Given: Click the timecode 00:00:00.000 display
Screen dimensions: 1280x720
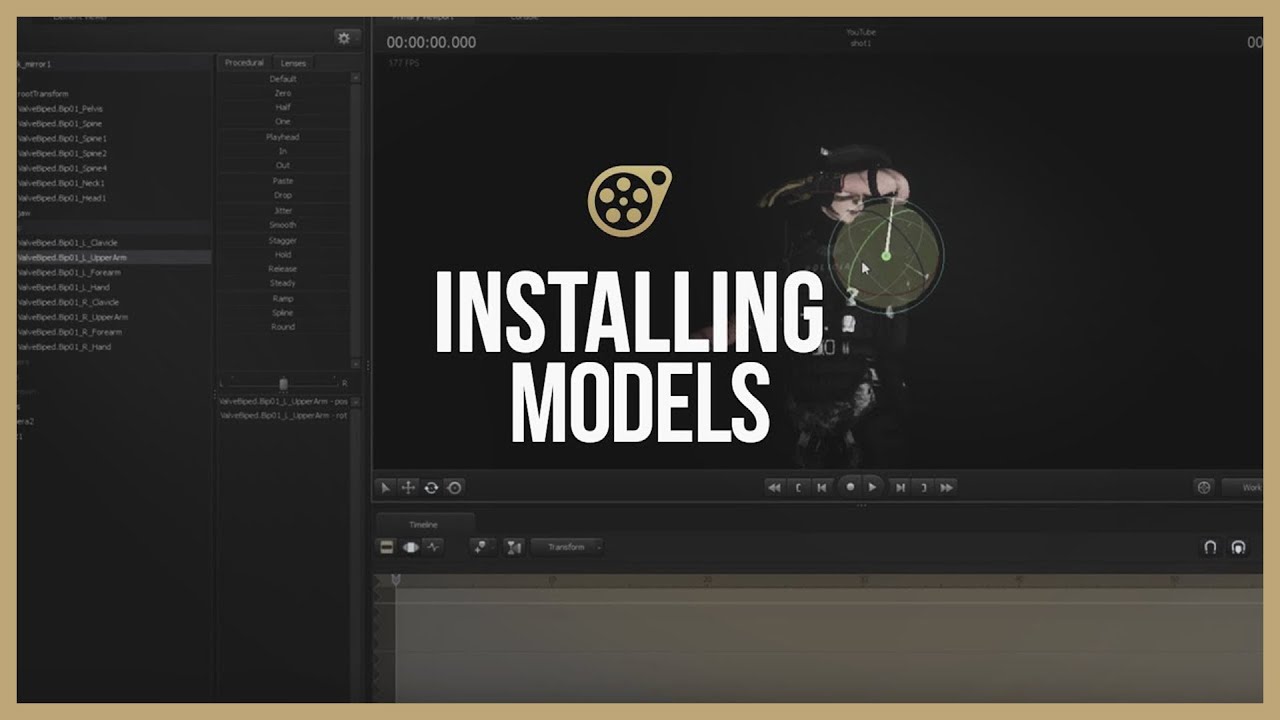Looking at the screenshot, I should [x=431, y=42].
